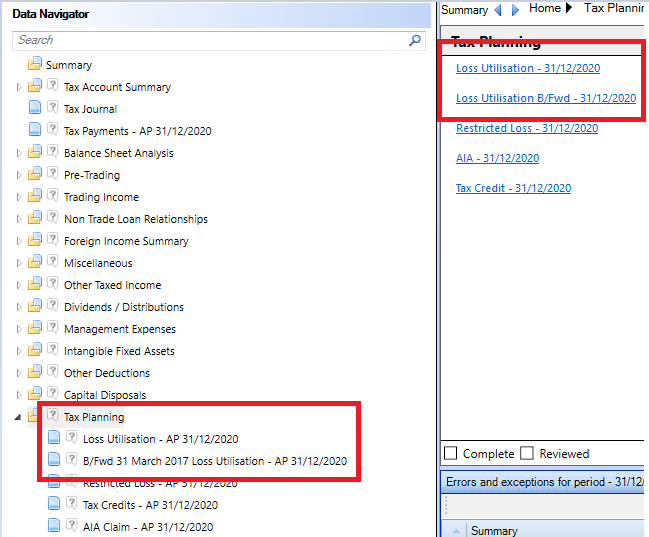Screen dimensions: 649x537
Task: Click the Summary column header in errors pane
Action: [x=494, y=530]
